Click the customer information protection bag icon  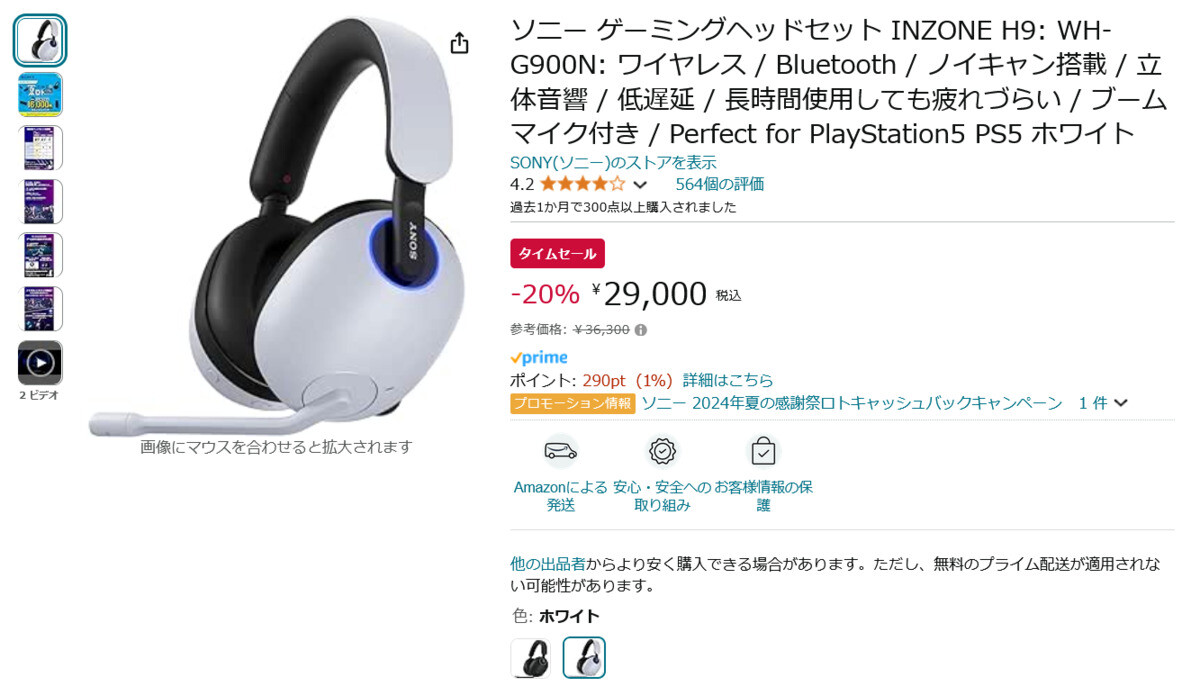point(763,451)
